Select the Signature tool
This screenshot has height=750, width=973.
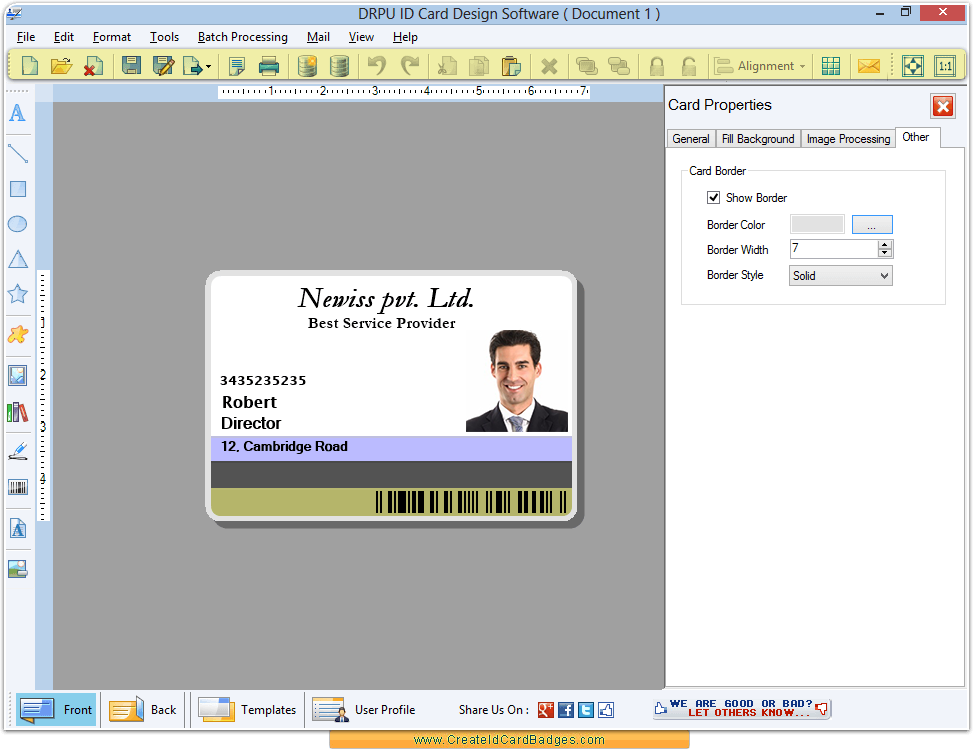18,451
